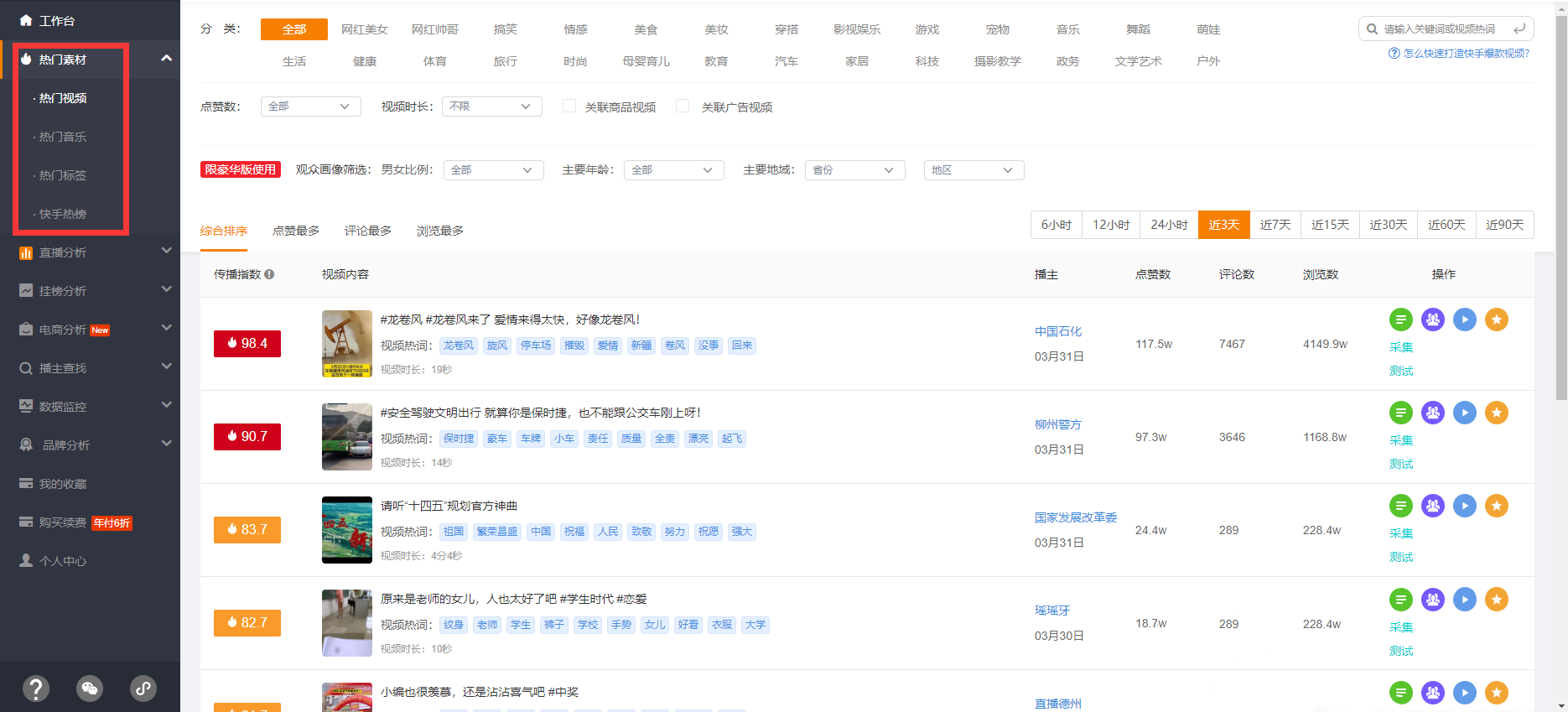Select 近90天 time range
The width and height of the screenshot is (1568, 712).
(1505, 225)
